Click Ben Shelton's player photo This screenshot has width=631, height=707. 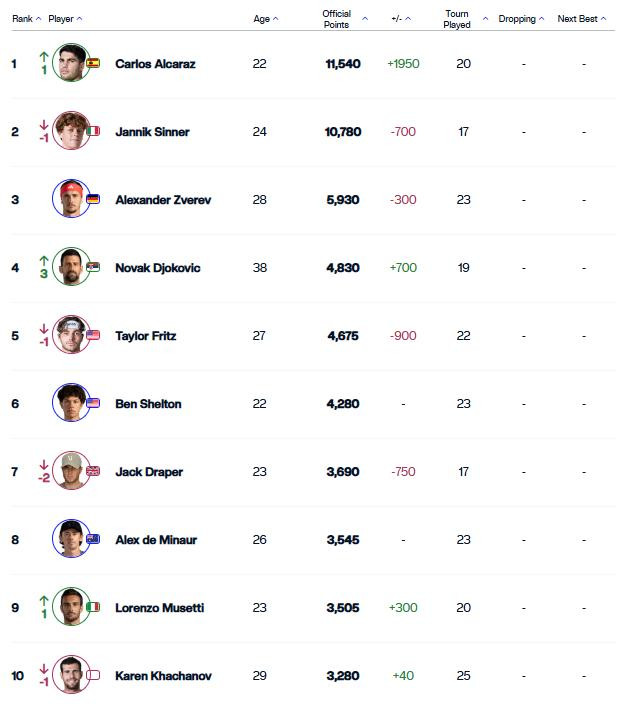click(71, 403)
